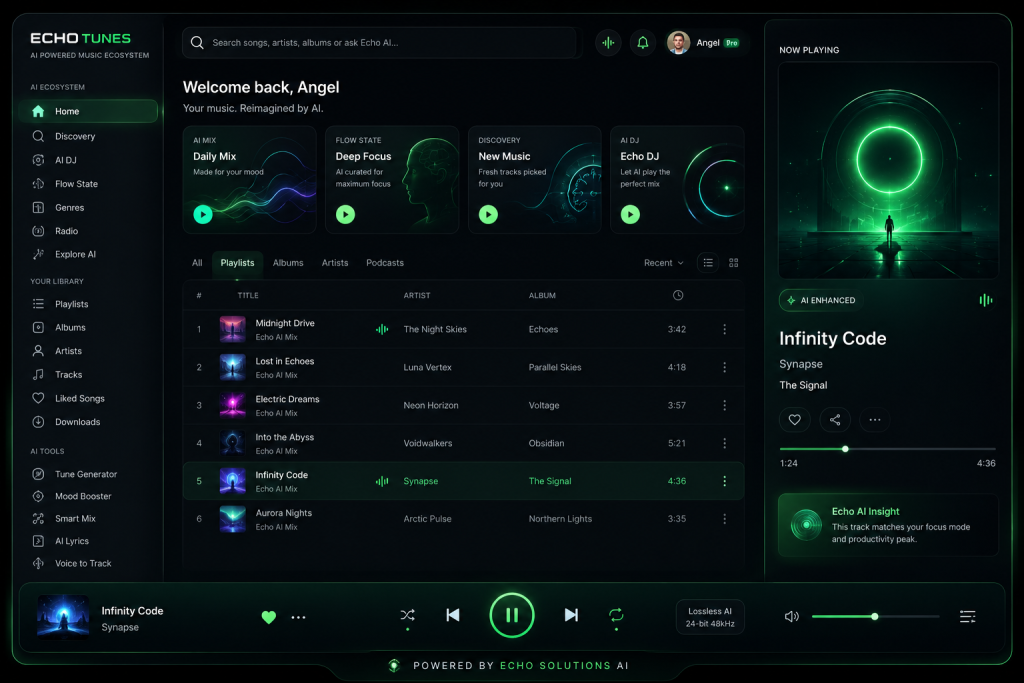Play the Daily Mix card
The width and height of the screenshot is (1024, 683).
203,214
